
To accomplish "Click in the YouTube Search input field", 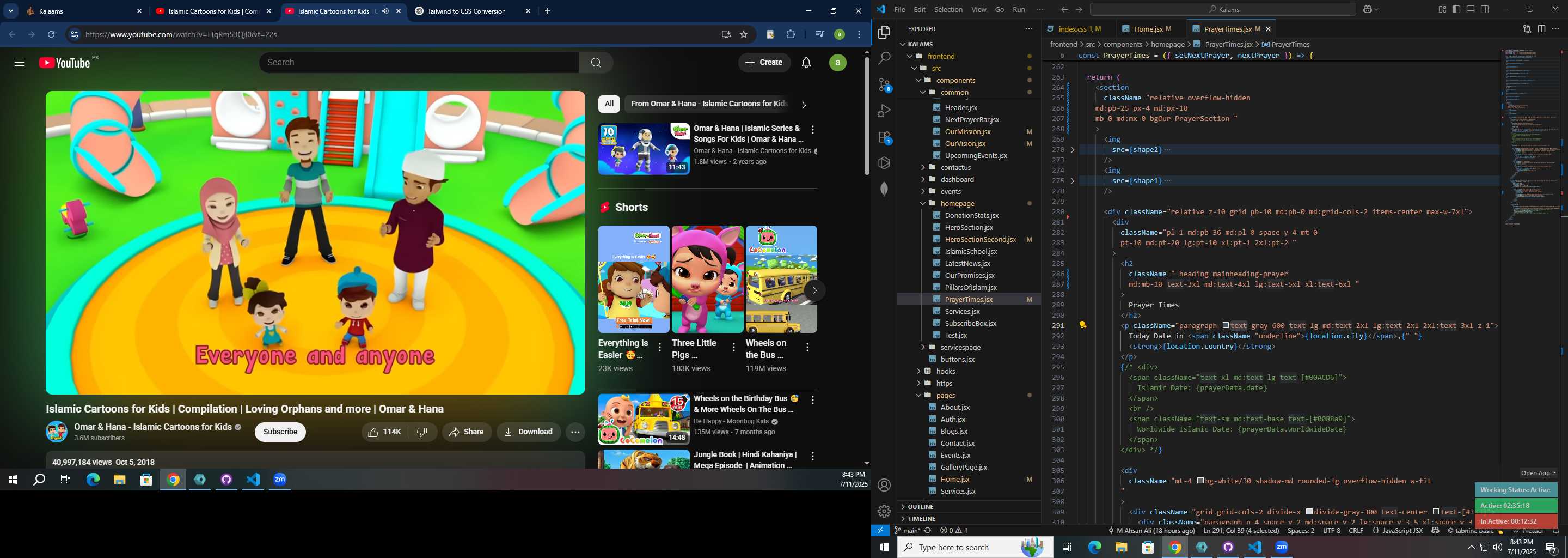I will click(x=419, y=62).
